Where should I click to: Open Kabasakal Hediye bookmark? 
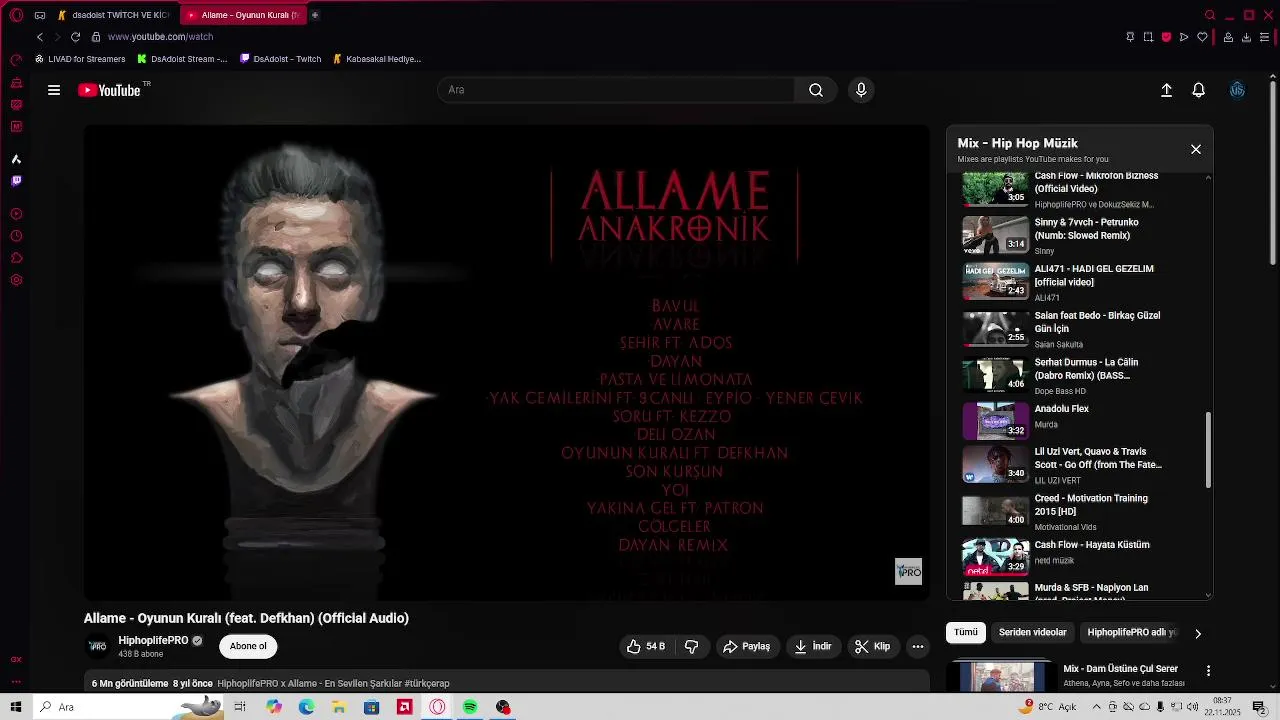click(377, 59)
